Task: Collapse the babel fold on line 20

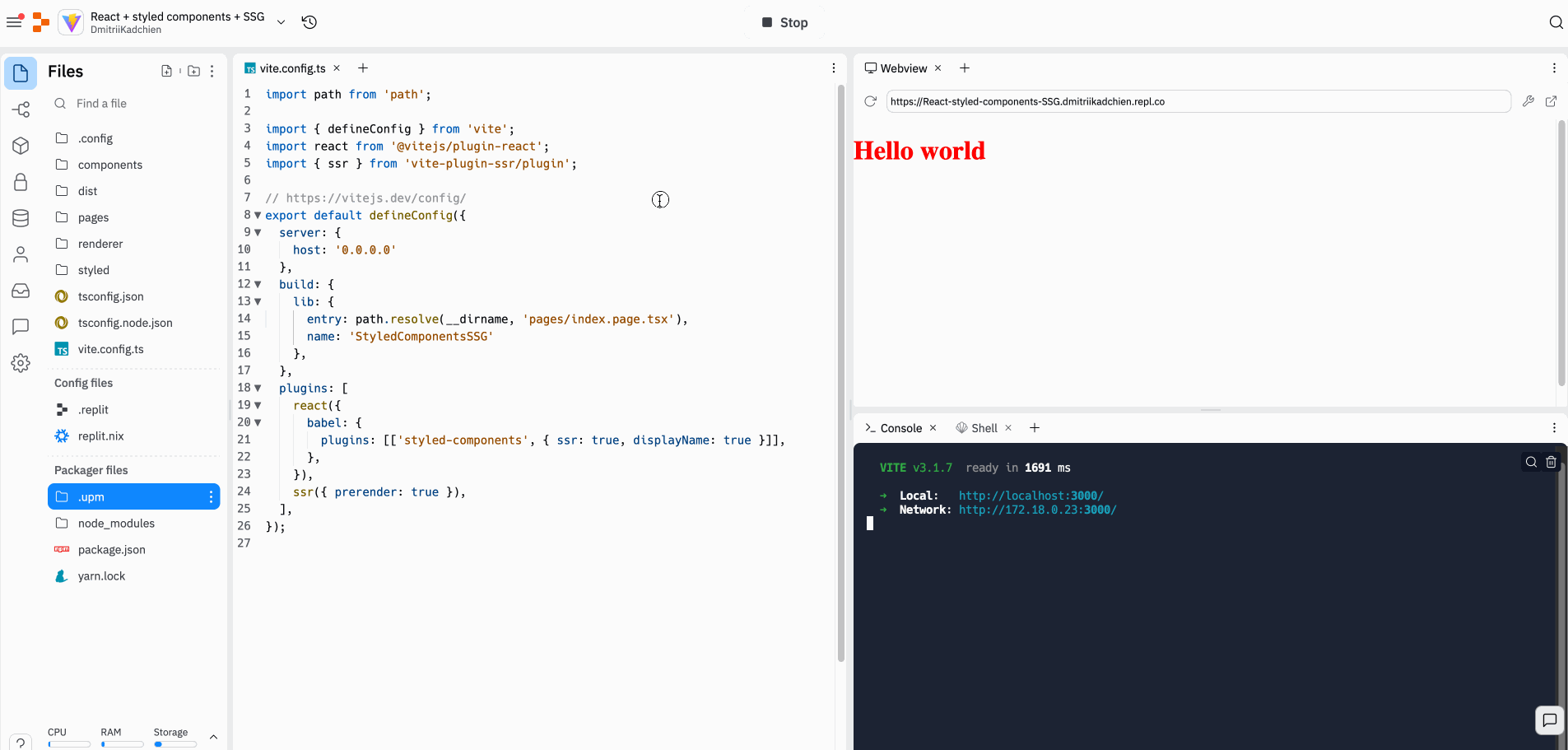Action: pos(258,422)
